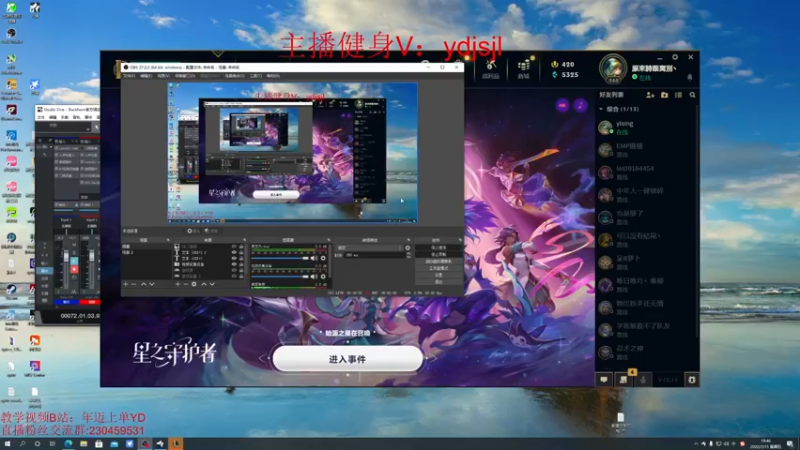Pop out the OBS audio mixer dock
Image resolution: width=800 pixels, height=450 pixels.
pos(328,240)
